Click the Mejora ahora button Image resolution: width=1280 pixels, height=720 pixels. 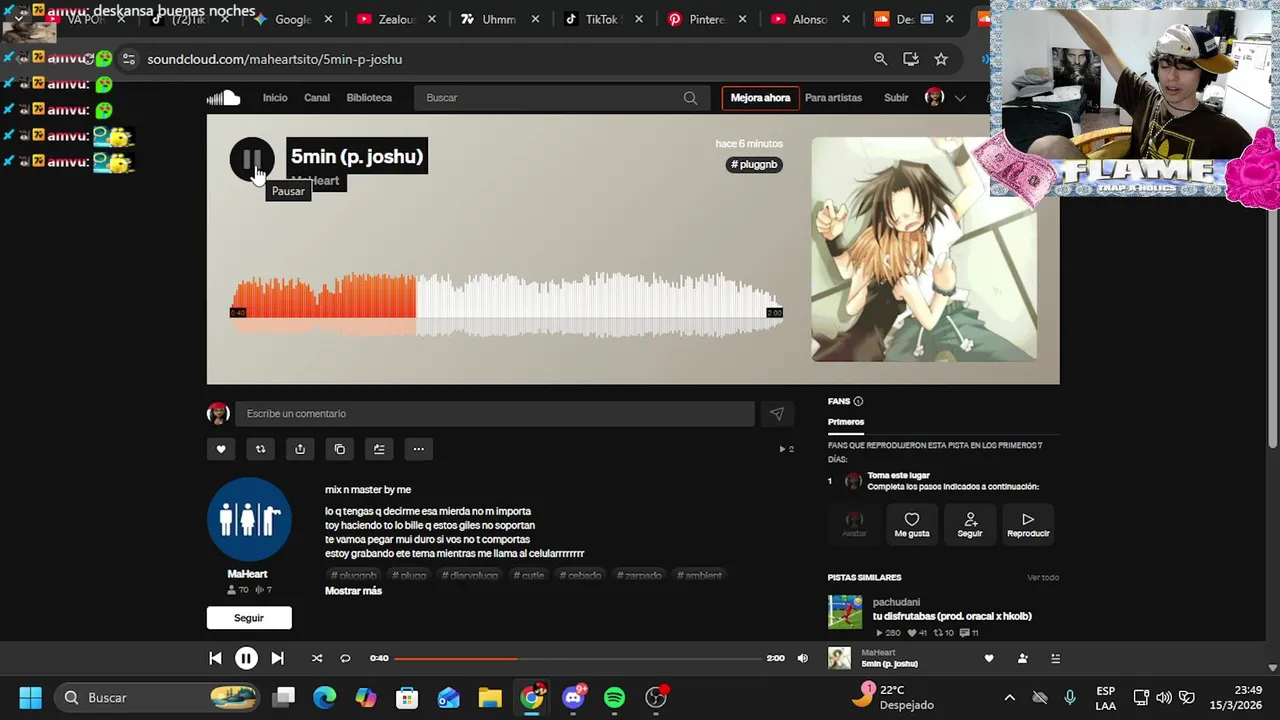click(760, 98)
